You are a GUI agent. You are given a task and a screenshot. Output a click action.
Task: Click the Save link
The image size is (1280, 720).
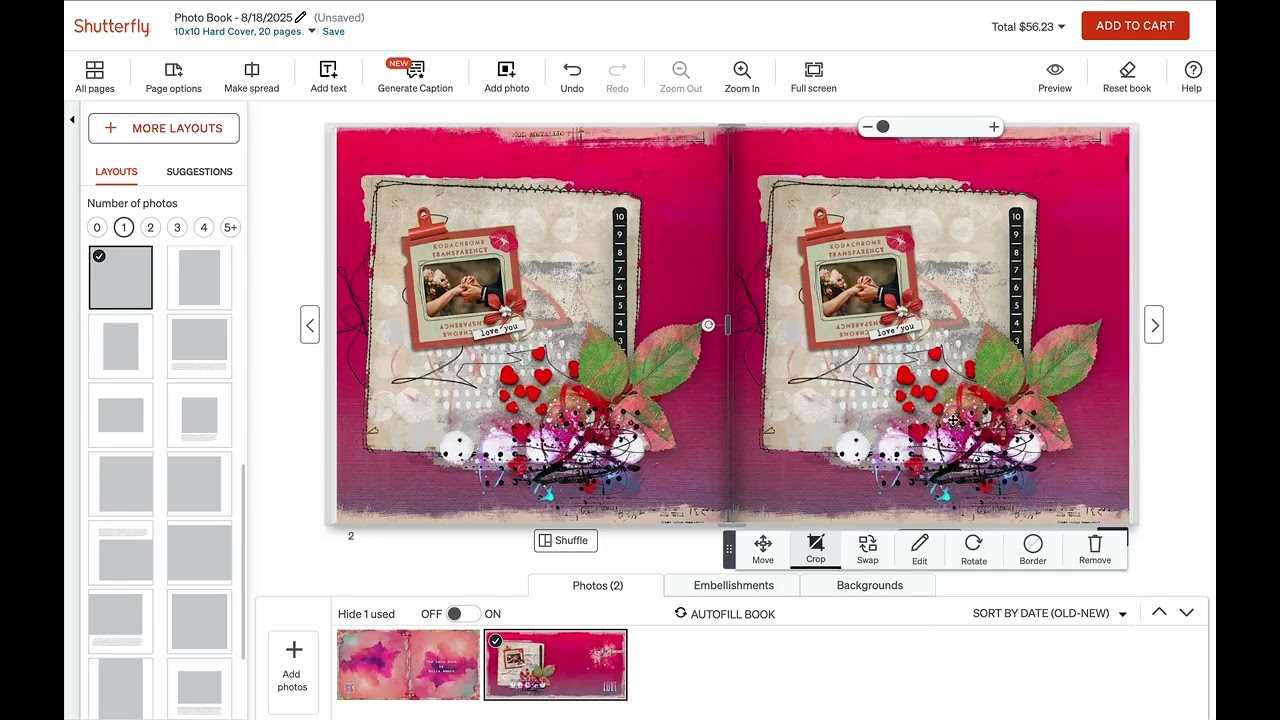(333, 32)
